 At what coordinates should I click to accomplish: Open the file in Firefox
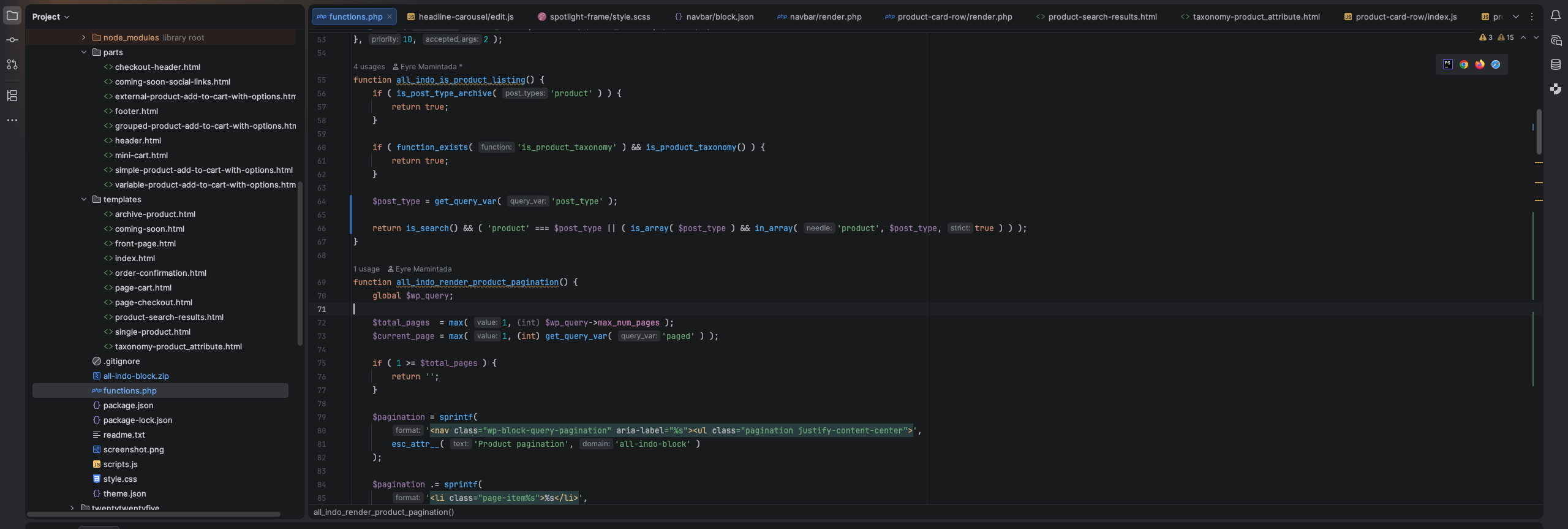click(x=1480, y=64)
